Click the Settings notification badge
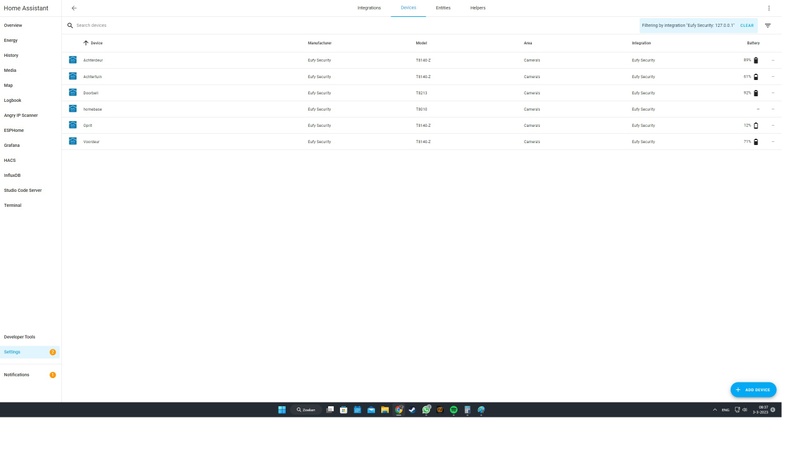This screenshot has height=450, width=800. [x=53, y=352]
